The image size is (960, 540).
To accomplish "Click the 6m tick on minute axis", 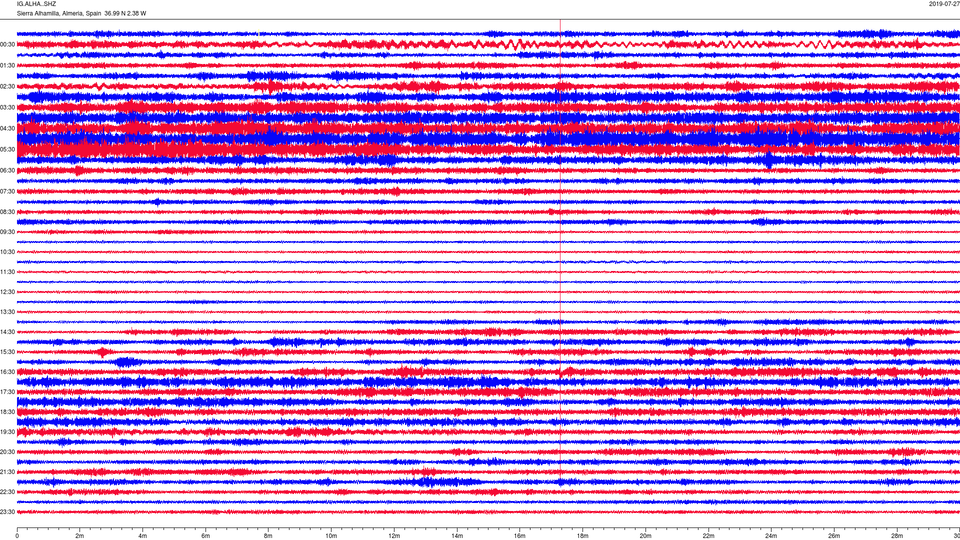I will click(x=206, y=536).
